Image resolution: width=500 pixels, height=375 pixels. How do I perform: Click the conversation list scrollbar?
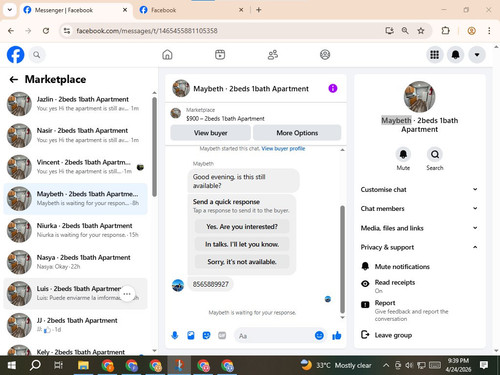pyautogui.click(x=154, y=147)
